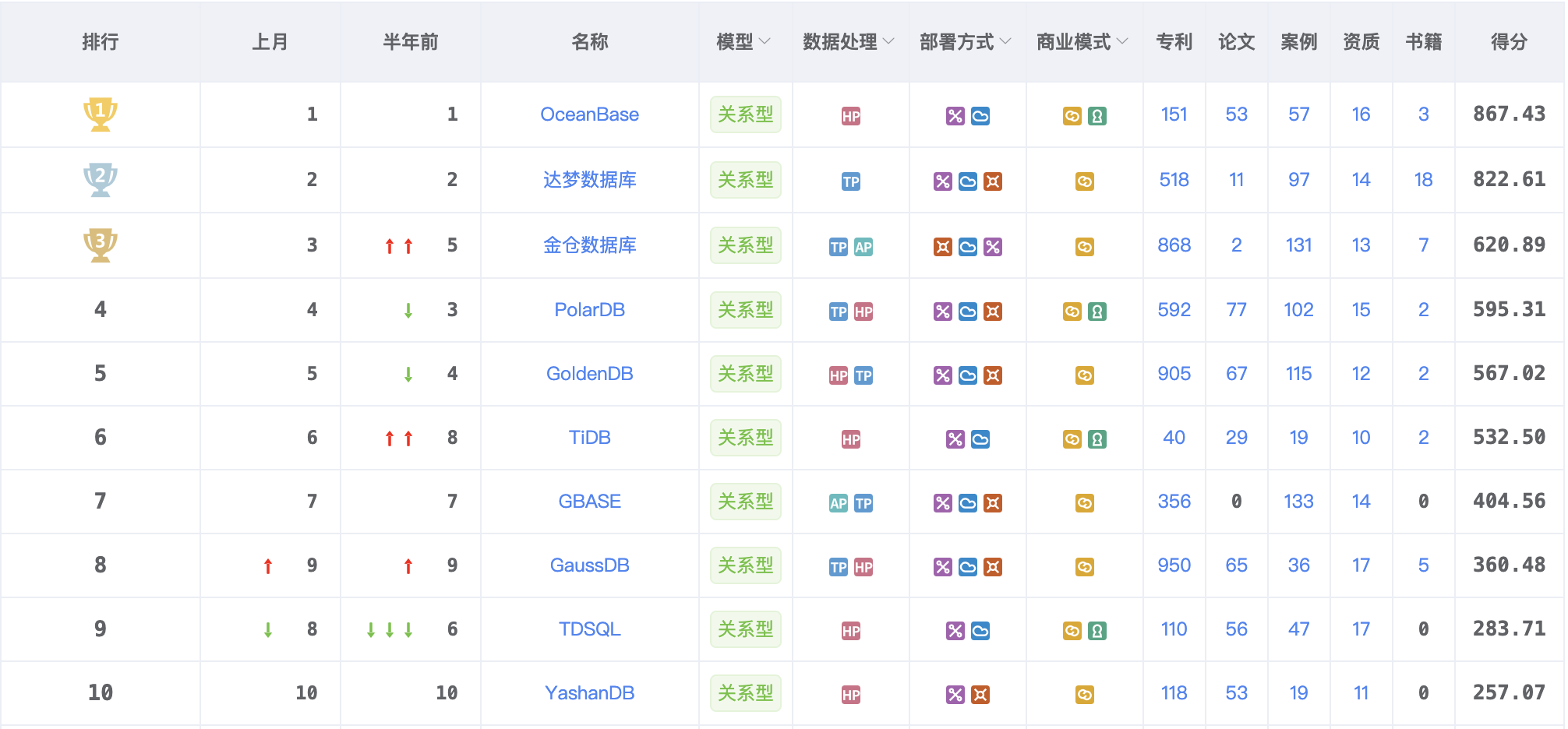
Task: Click the 专利 column header
Action: (x=1174, y=41)
